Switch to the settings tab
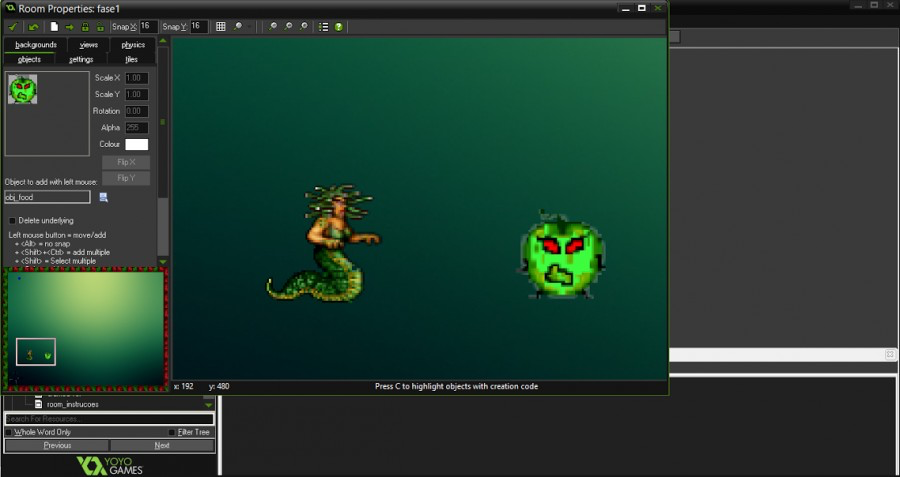The height and width of the screenshot is (477, 900). (81, 59)
